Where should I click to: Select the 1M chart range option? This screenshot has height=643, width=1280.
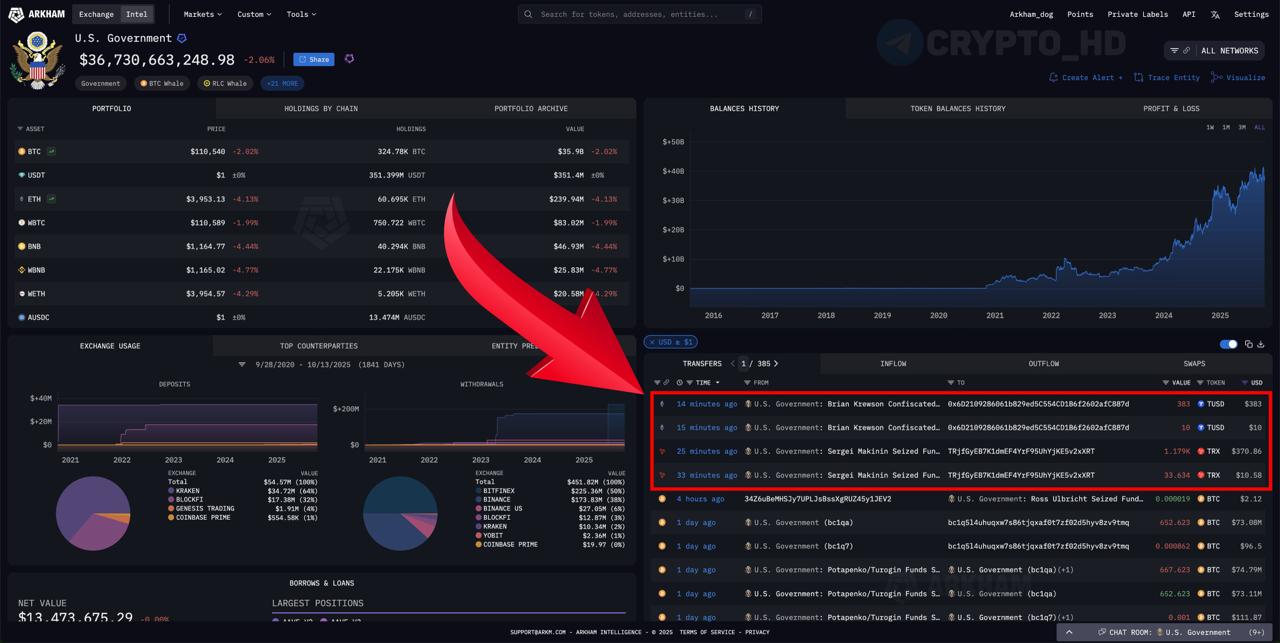coord(1226,128)
